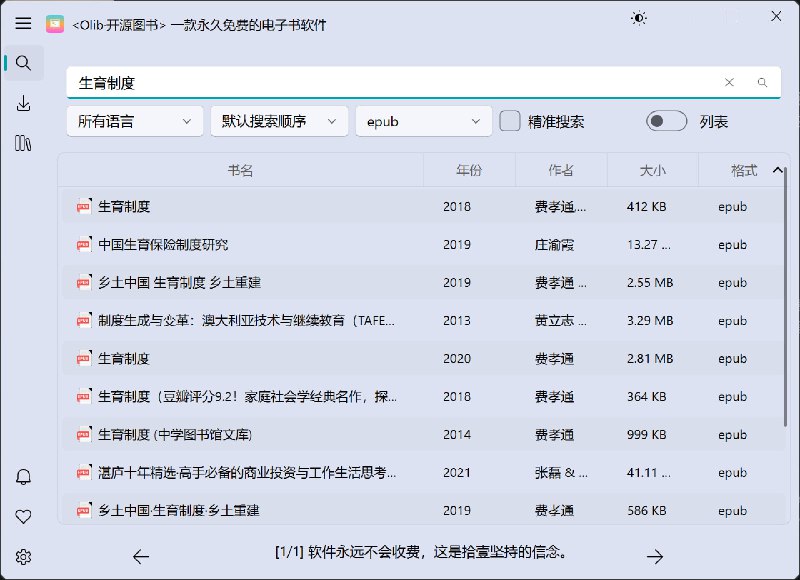Clear search text with X icon
The image size is (800, 580).
pos(729,83)
